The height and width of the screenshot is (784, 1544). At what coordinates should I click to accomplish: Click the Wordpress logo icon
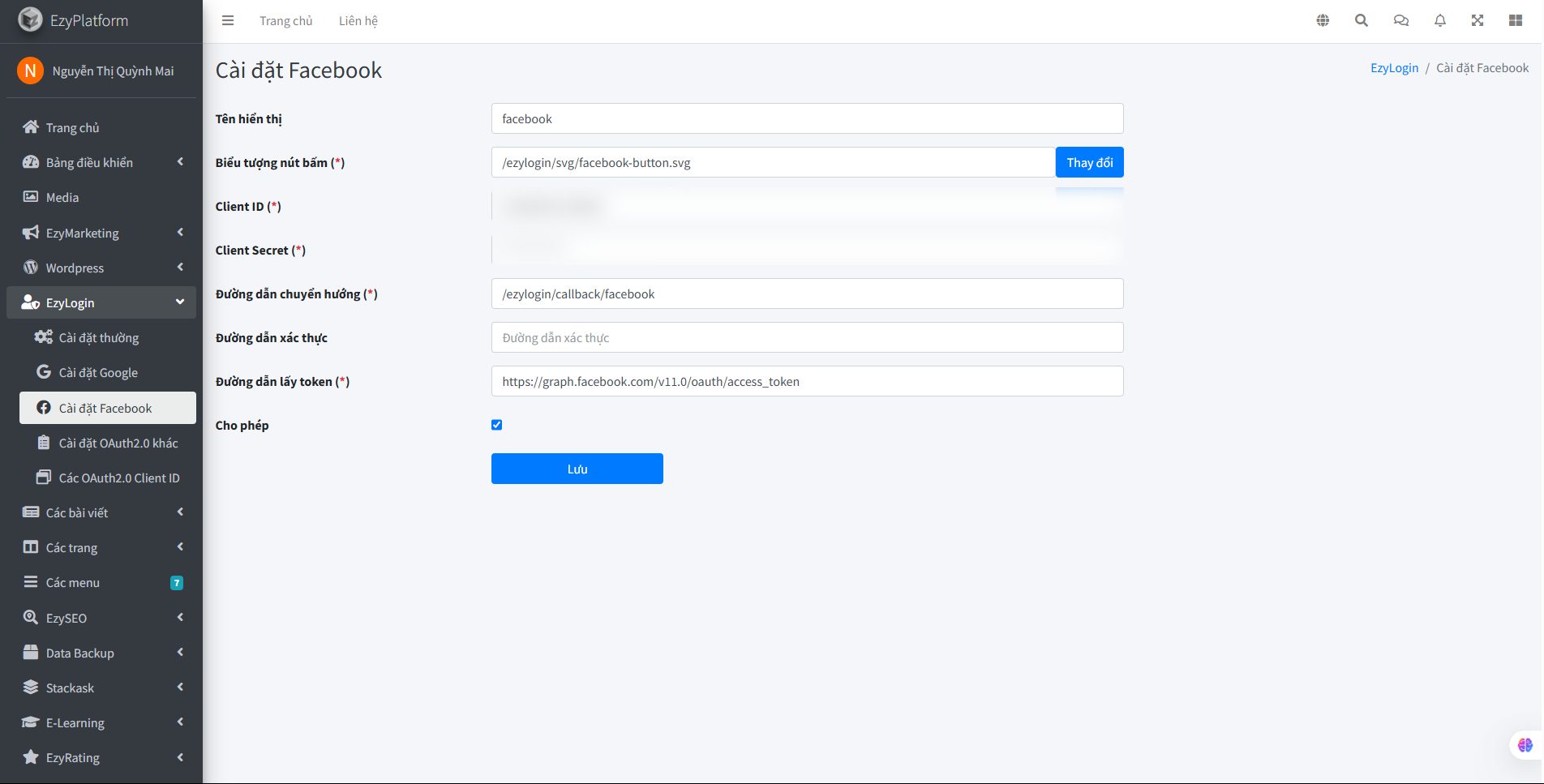click(x=31, y=267)
